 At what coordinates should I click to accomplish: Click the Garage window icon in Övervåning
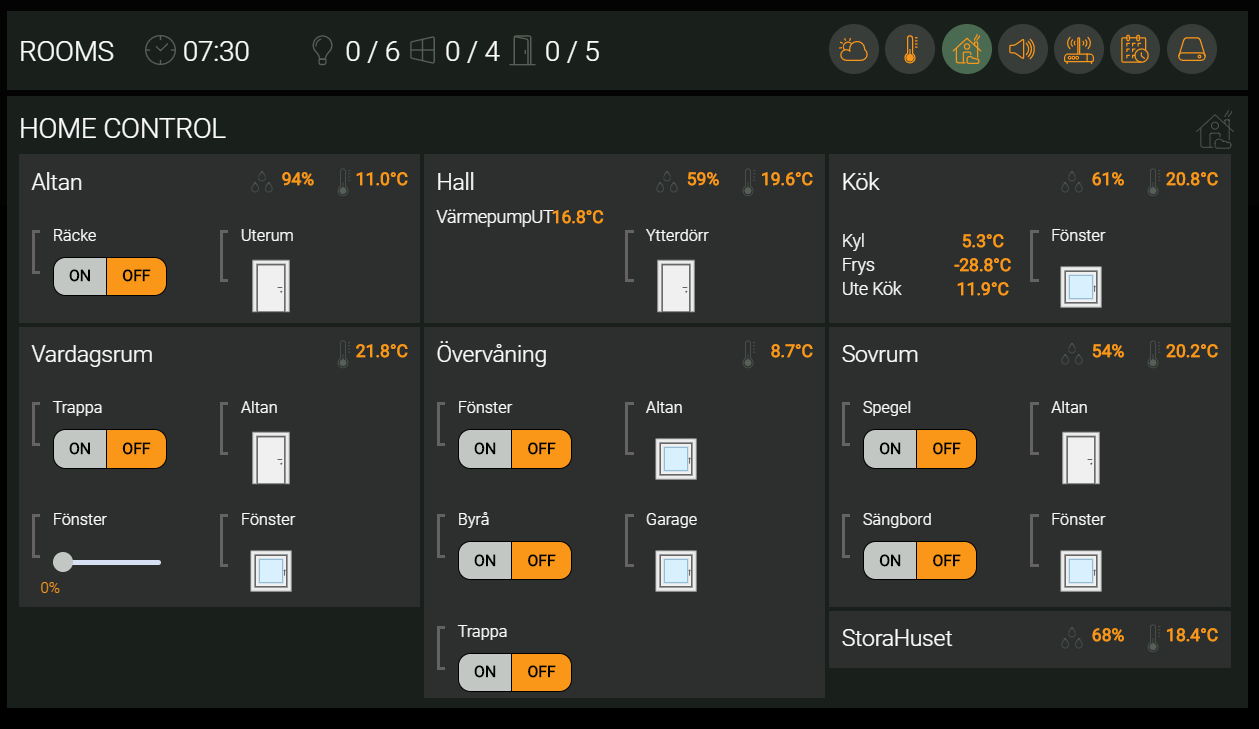[x=675, y=570]
